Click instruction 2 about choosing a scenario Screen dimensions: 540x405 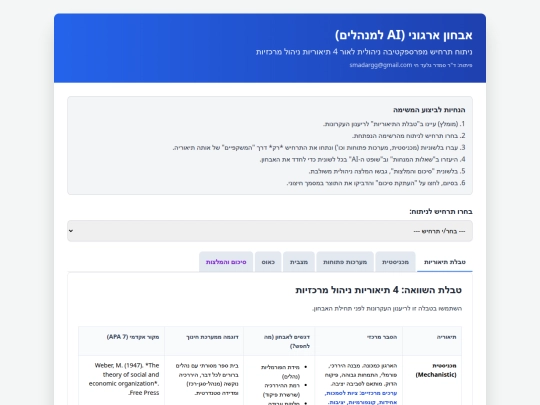(408, 136)
